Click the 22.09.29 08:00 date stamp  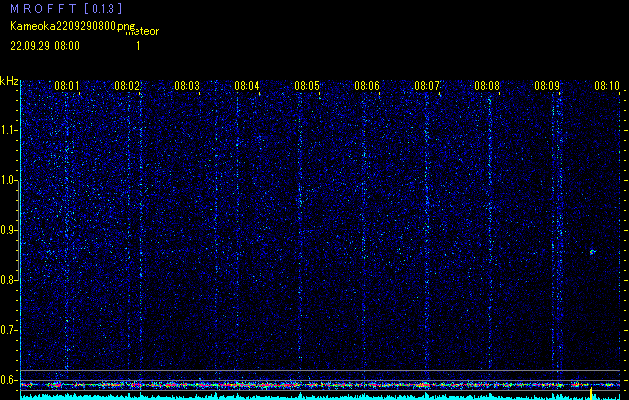pyautogui.click(x=45, y=46)
